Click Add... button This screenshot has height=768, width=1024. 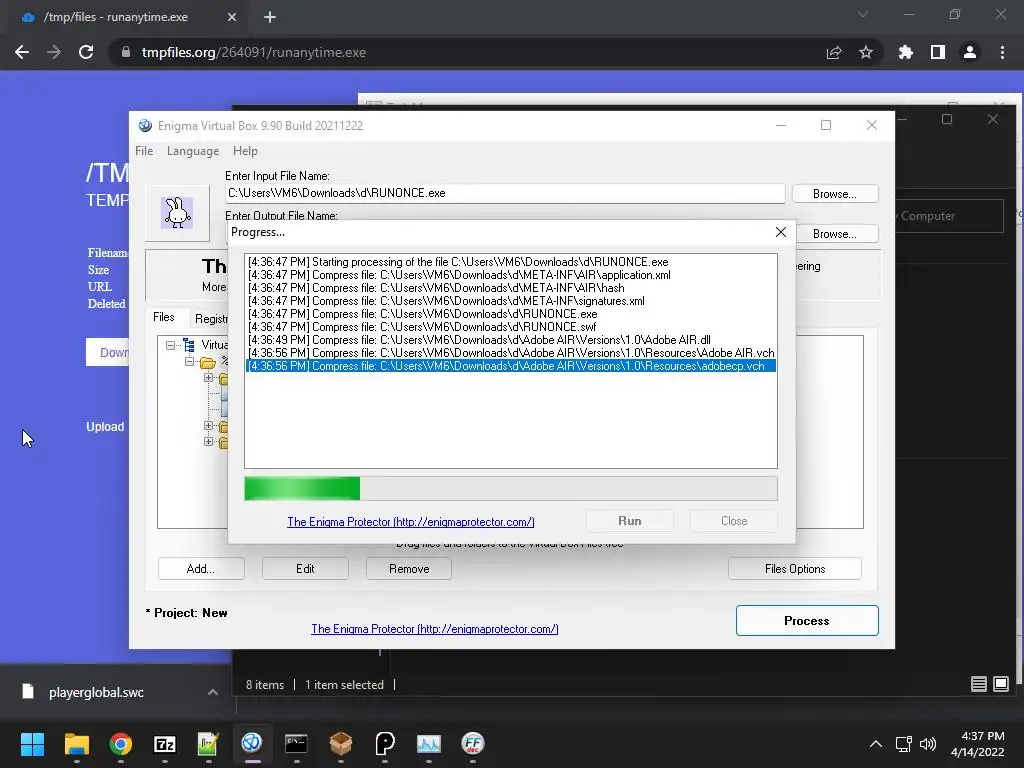click(201, 569)
